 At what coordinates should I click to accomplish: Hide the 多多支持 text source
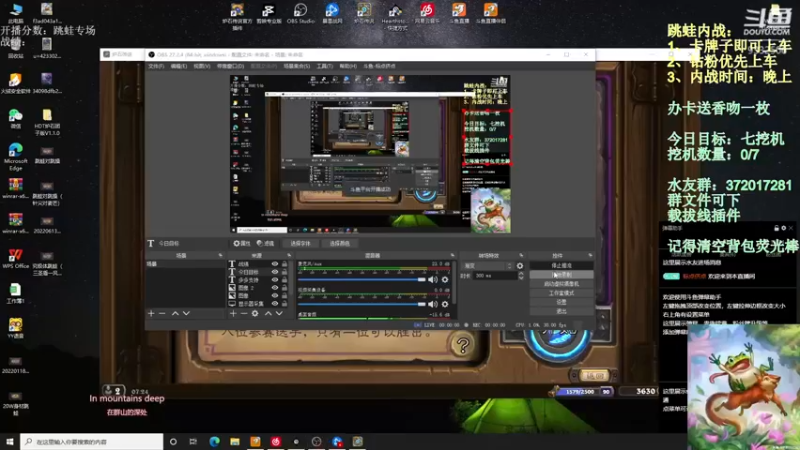click(x=274, y=280)
